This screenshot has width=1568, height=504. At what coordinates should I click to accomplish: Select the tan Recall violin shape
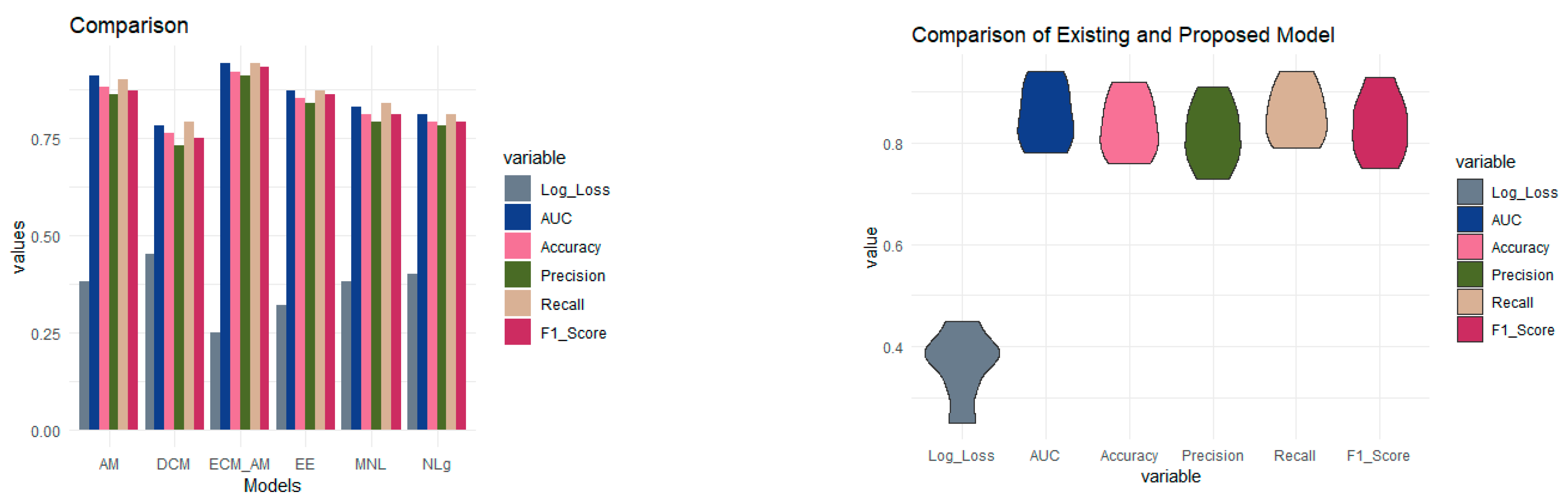coord(1296,110)
